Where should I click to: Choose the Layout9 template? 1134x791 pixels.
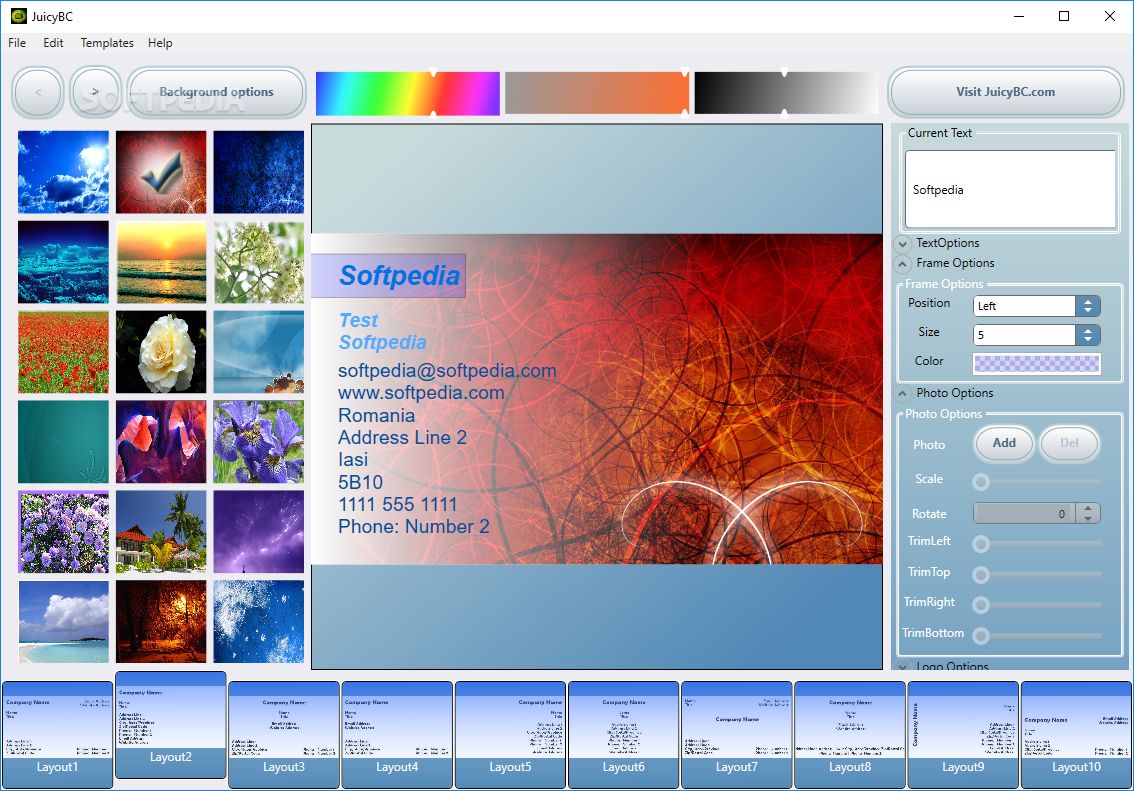point(963,735)
